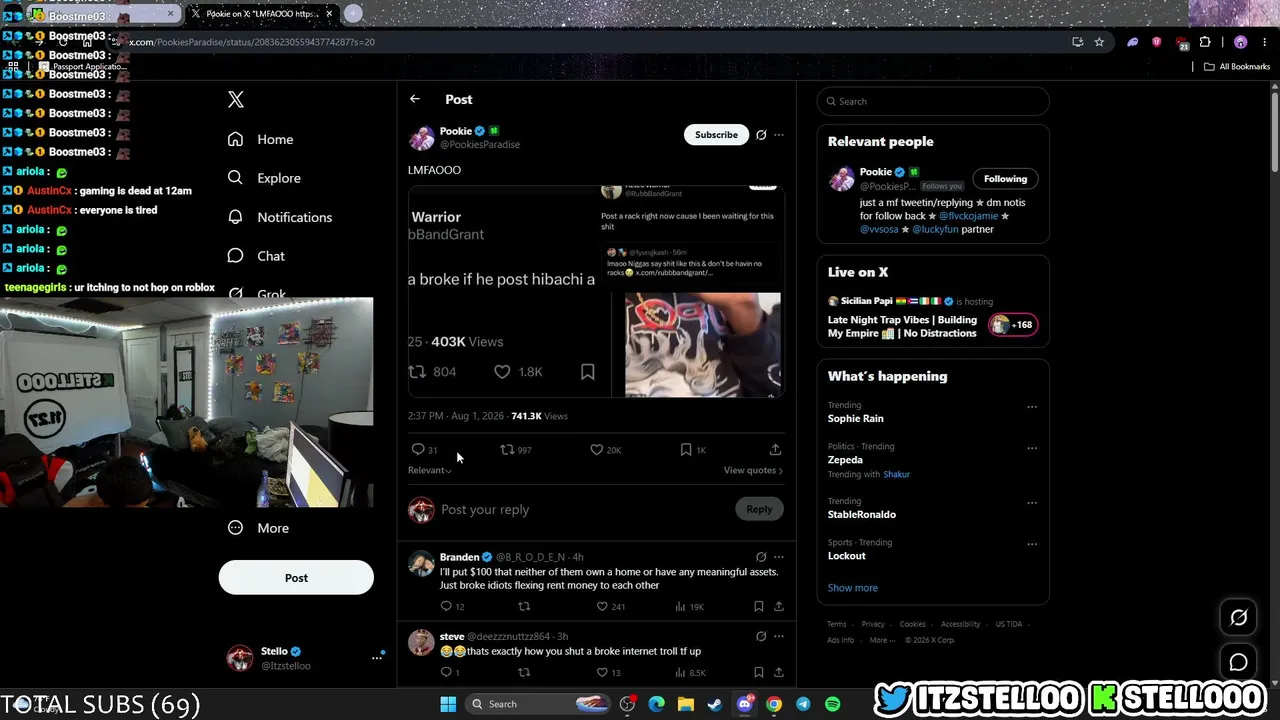
Task: Open more options on Branden's reply
Action: (779, 557)
